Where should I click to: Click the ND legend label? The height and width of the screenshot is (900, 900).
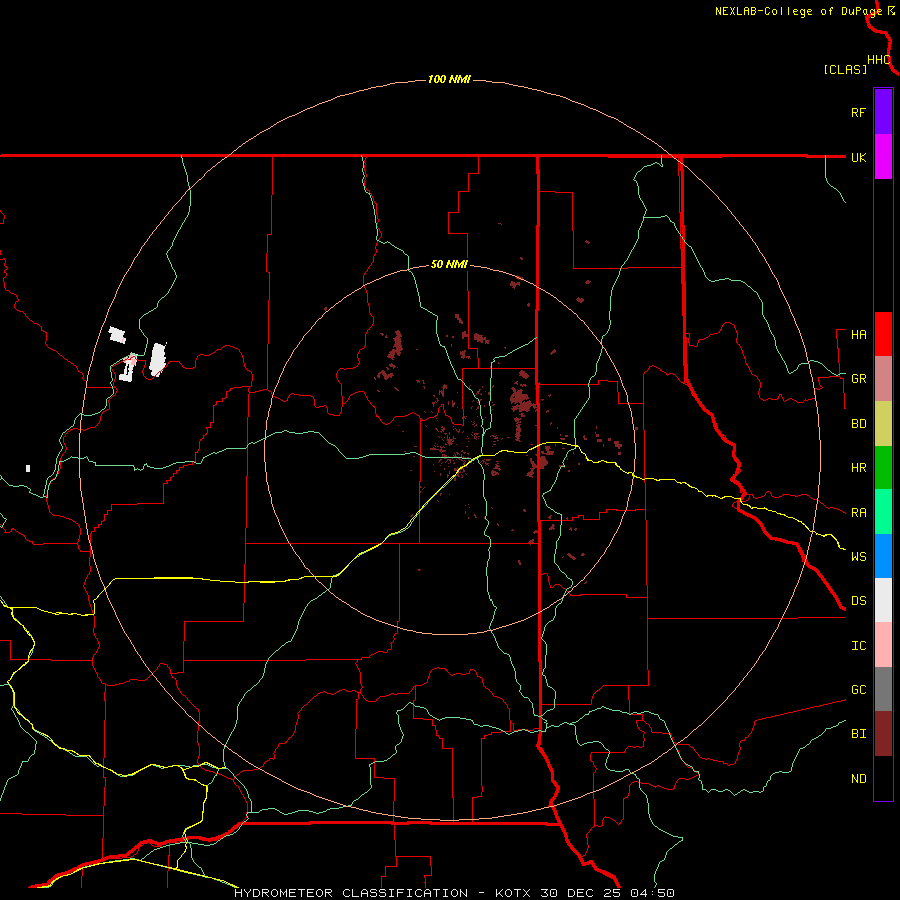click(x=858, y=779)
